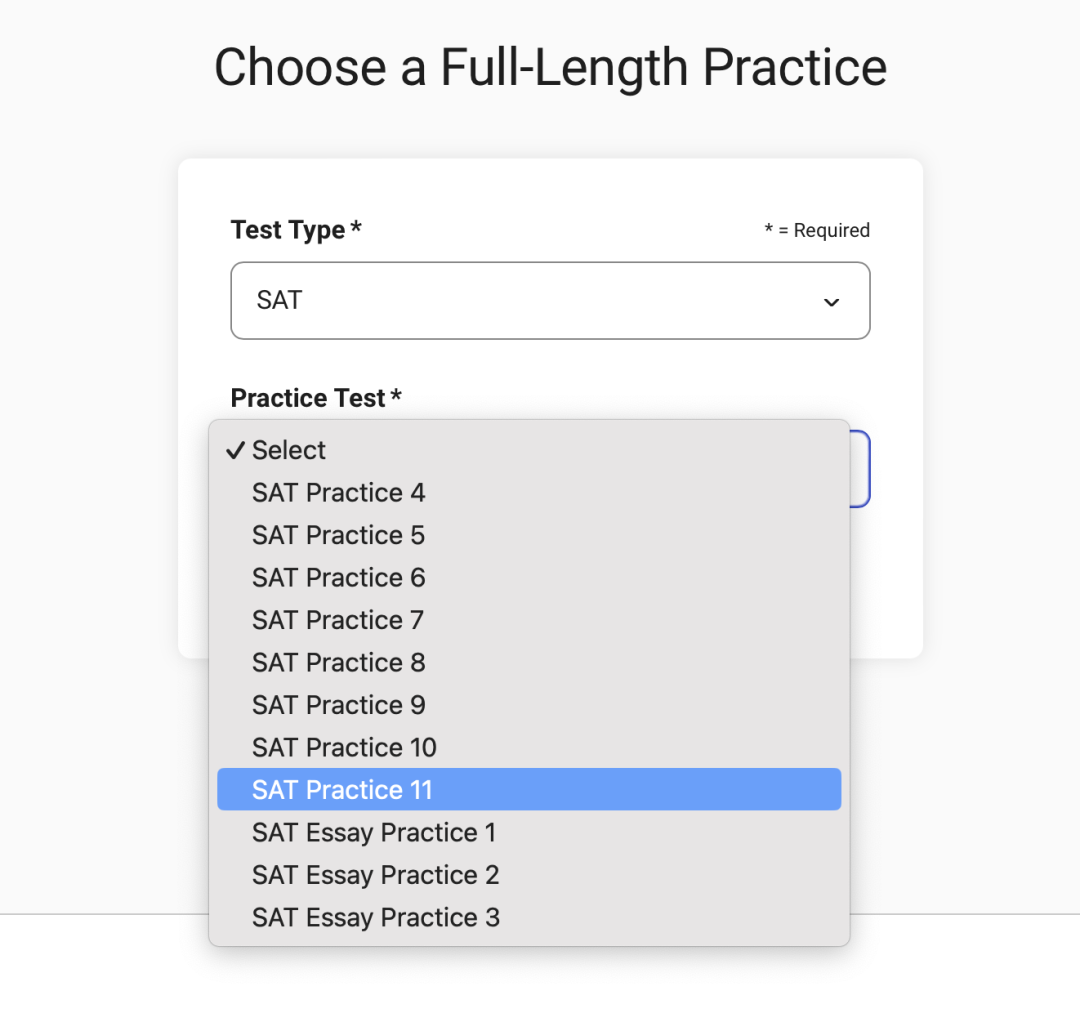The height and width of the screenshot is (1031, 1080).
Task: Choose SAT Essay Practice 3 from the list
Action: [375, 918]
